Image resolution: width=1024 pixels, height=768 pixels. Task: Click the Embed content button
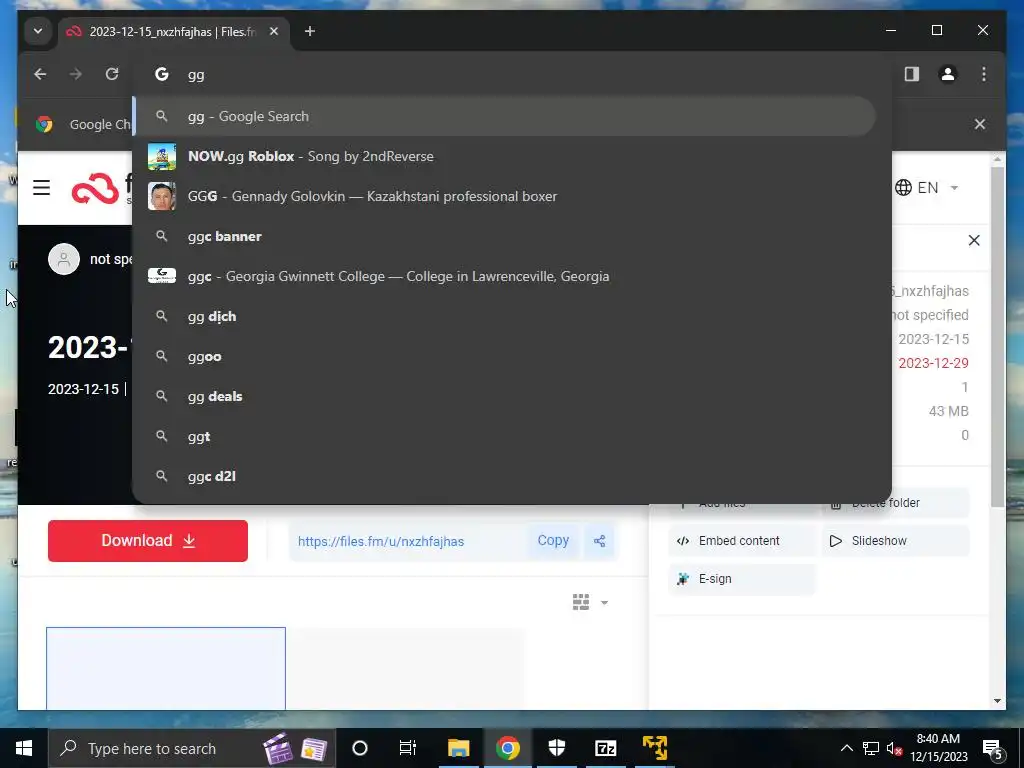pos(742,541)
